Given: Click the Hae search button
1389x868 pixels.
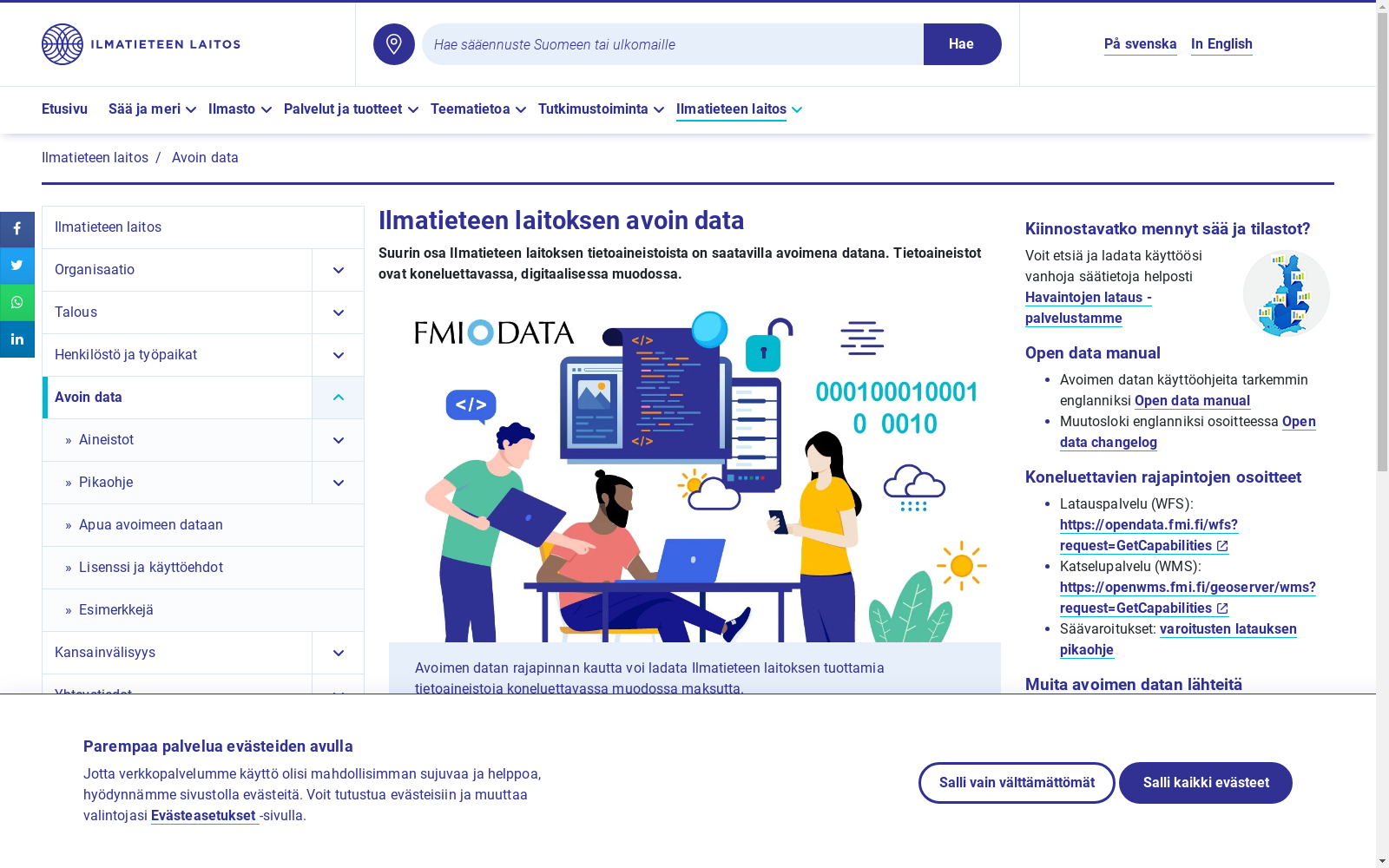Looking at the screenshot, I should 962,44.
